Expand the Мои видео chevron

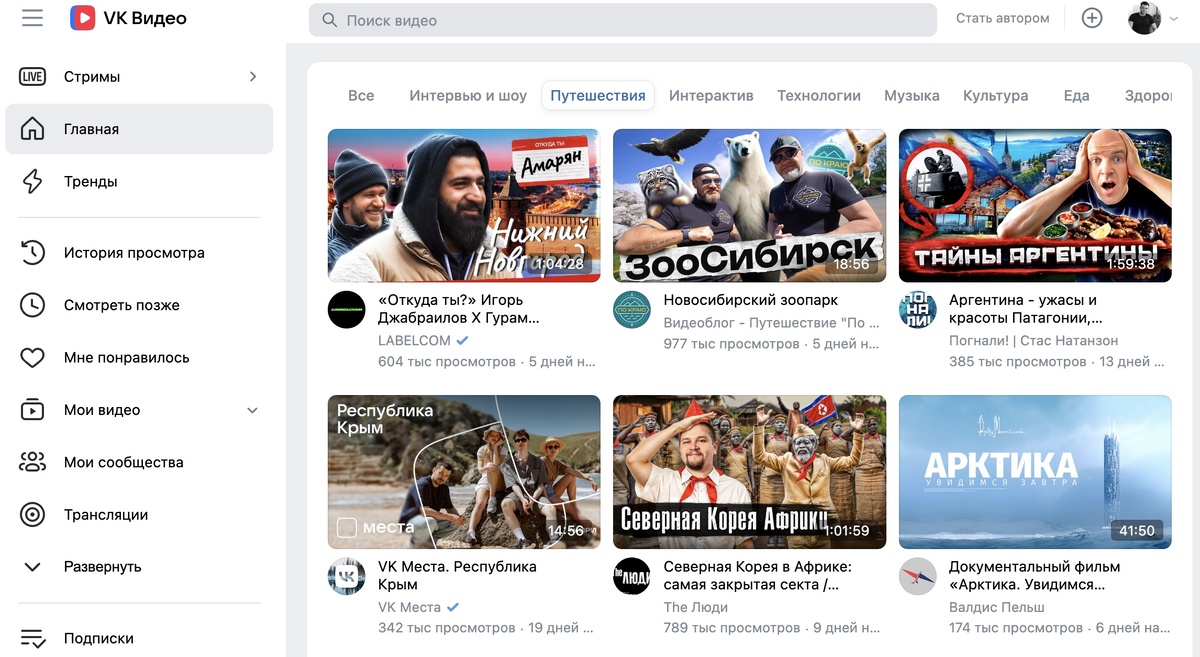coord(252,410)
